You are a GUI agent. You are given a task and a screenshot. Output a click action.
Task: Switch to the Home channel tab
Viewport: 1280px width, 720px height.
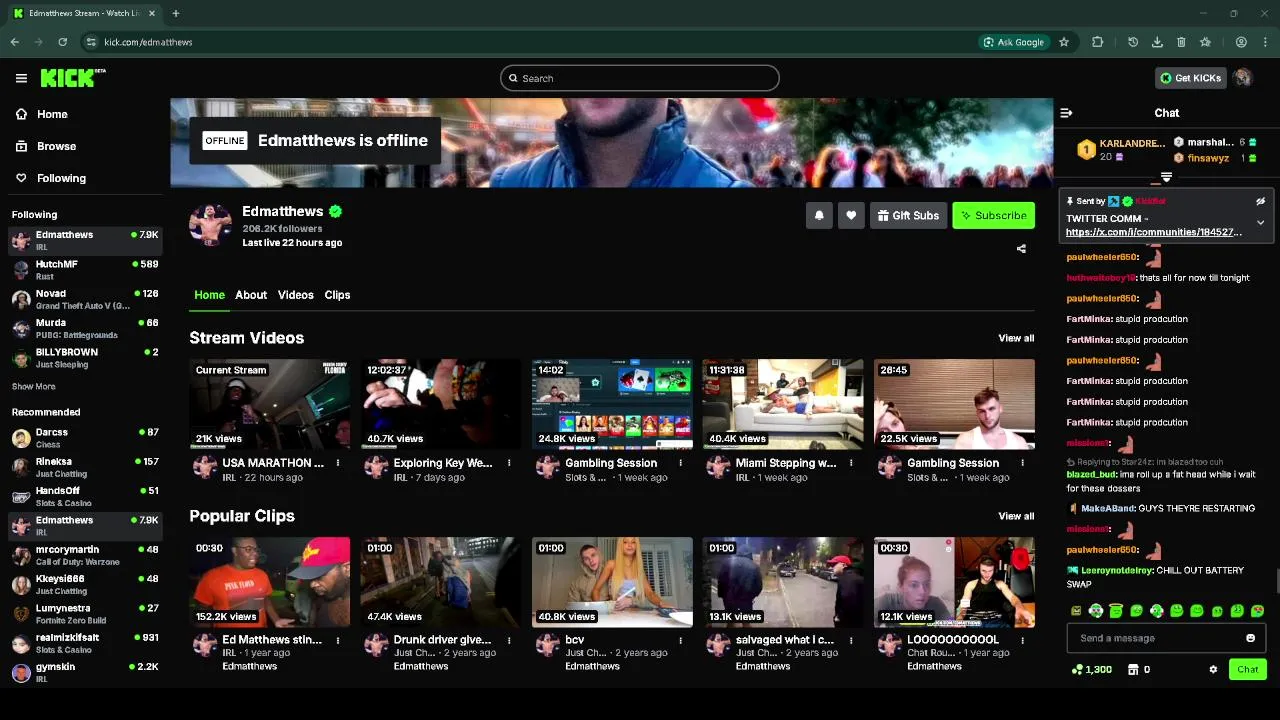209,295
